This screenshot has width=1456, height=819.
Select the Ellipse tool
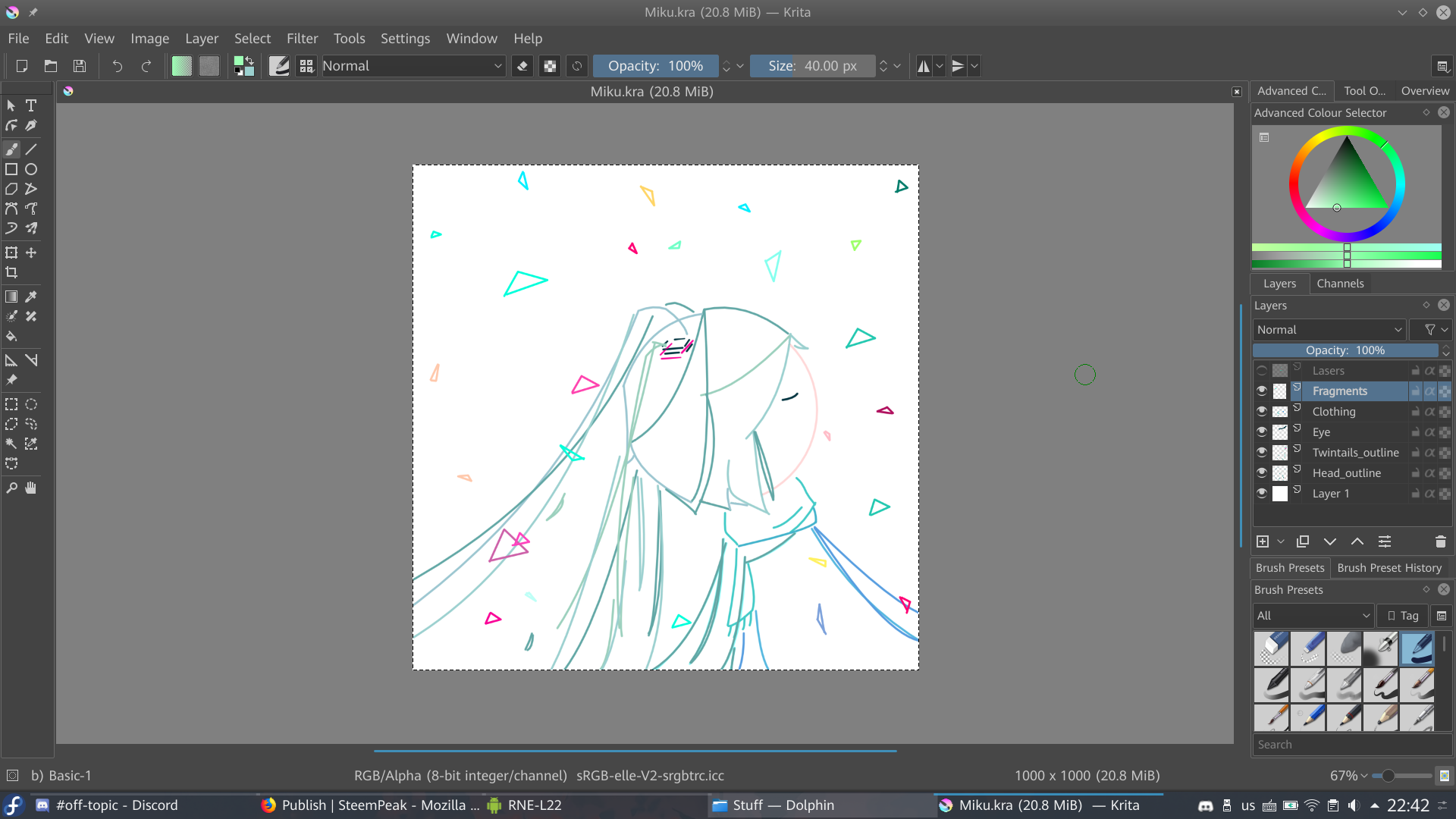31,169
